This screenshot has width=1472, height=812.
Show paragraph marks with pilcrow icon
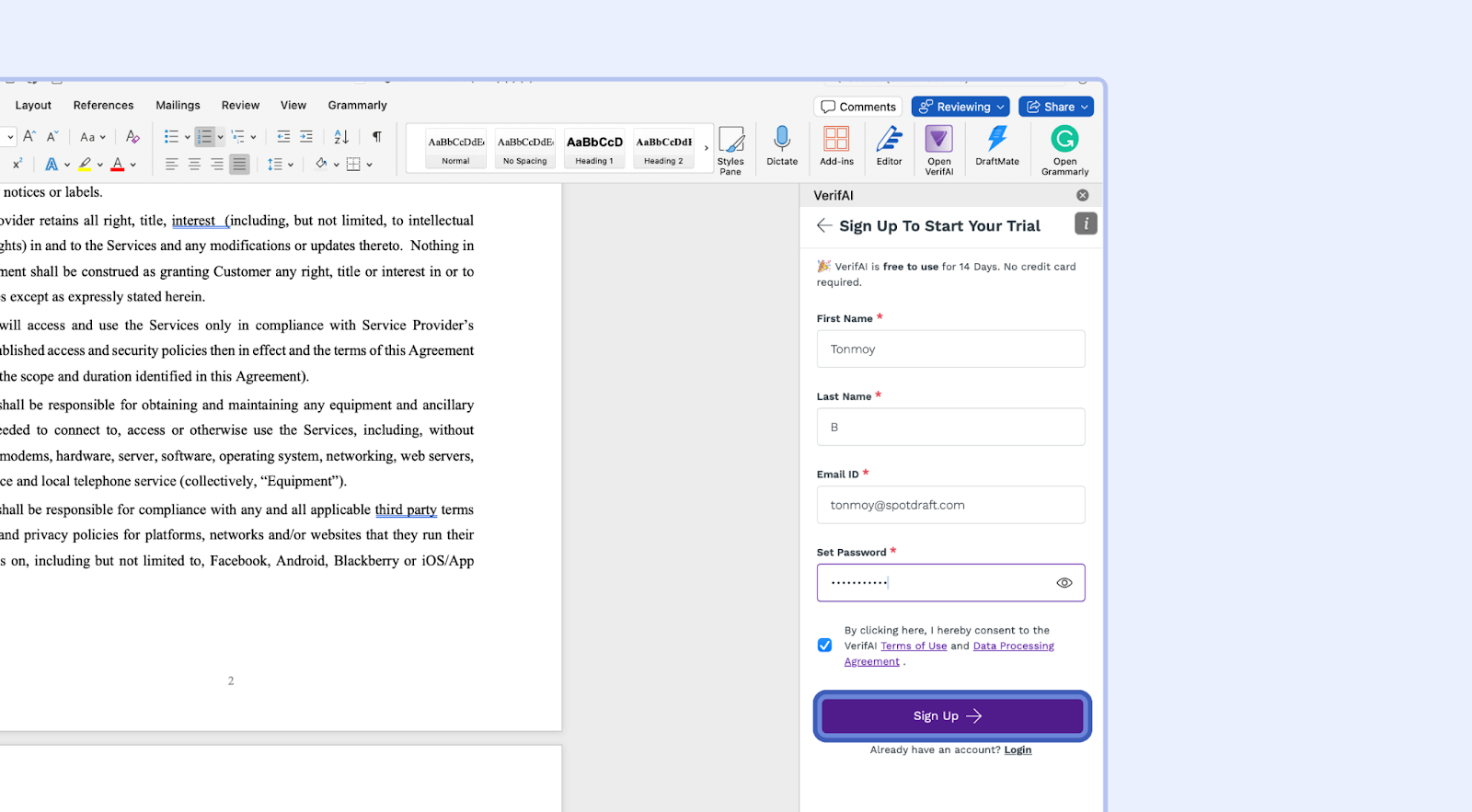coord(376,137)
